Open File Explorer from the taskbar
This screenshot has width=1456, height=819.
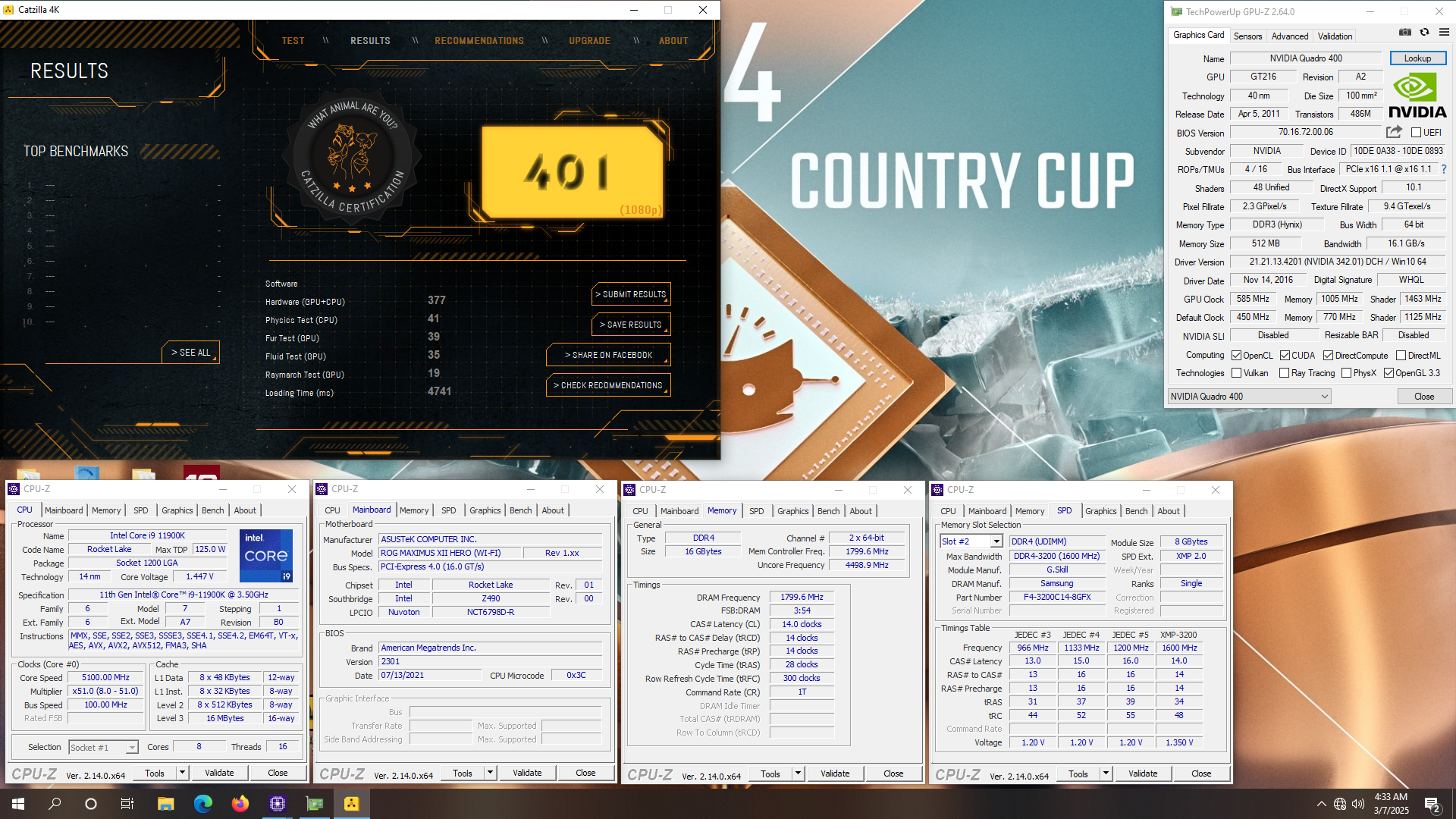[x=166, y=804]
